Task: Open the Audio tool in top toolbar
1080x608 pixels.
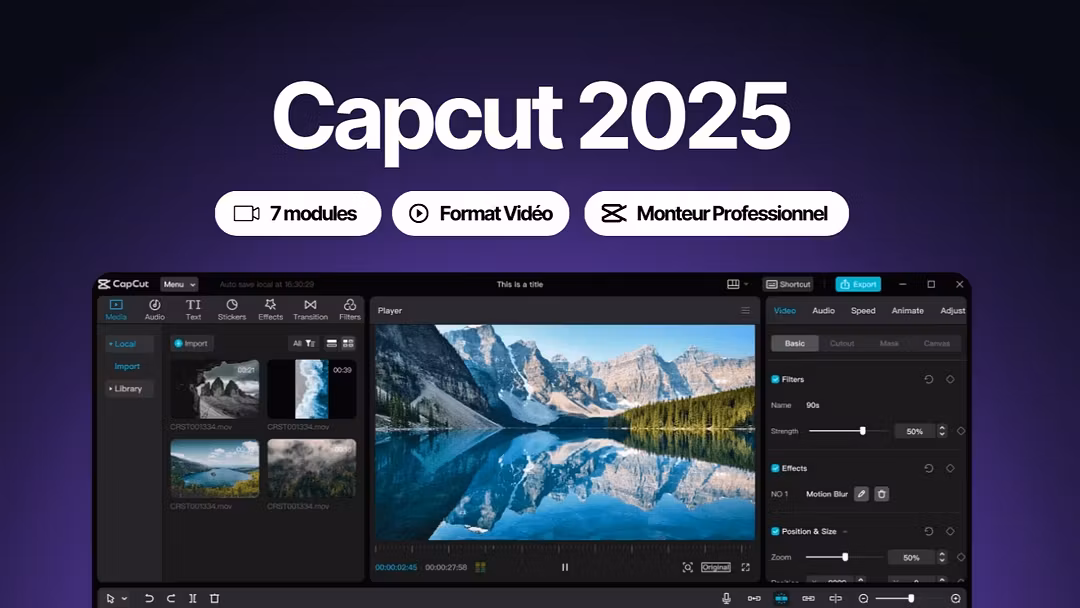Action: click(x=154, y=309)
